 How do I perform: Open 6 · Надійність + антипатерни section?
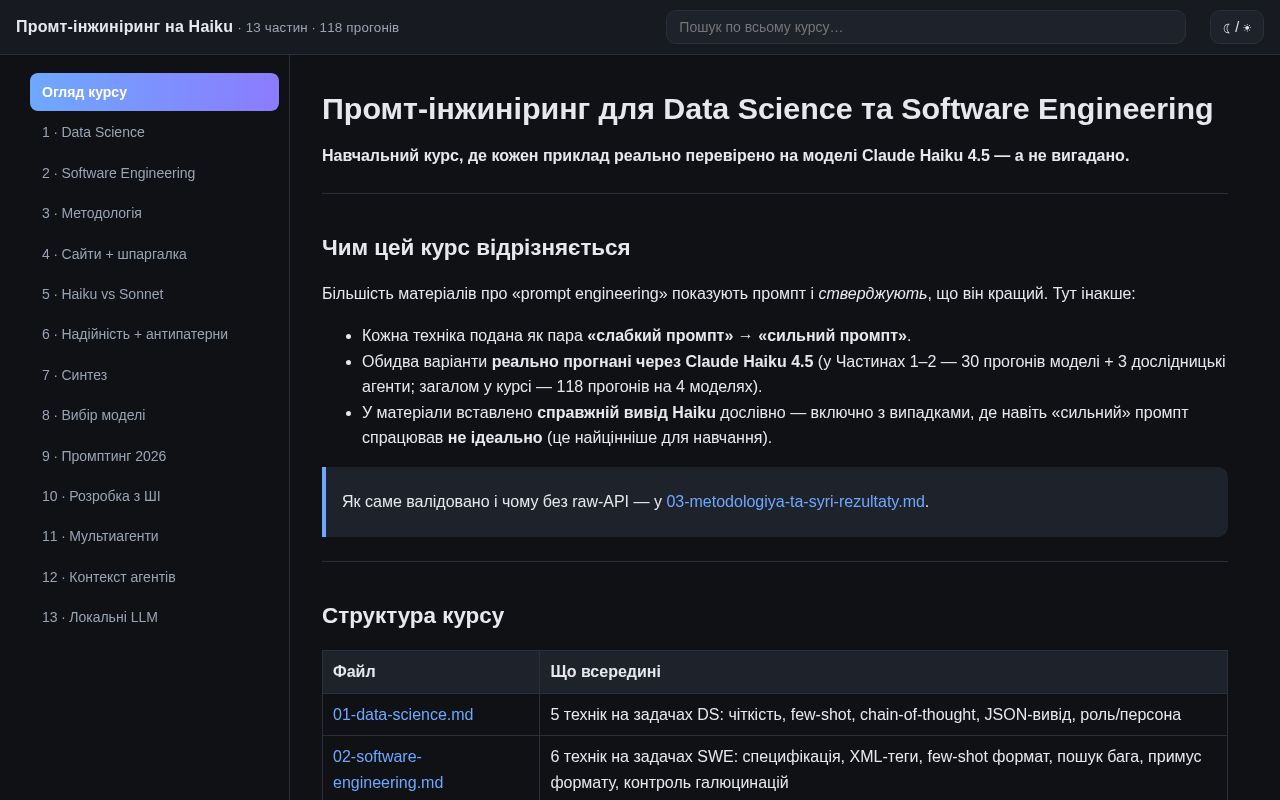click(x=154, y=334)
